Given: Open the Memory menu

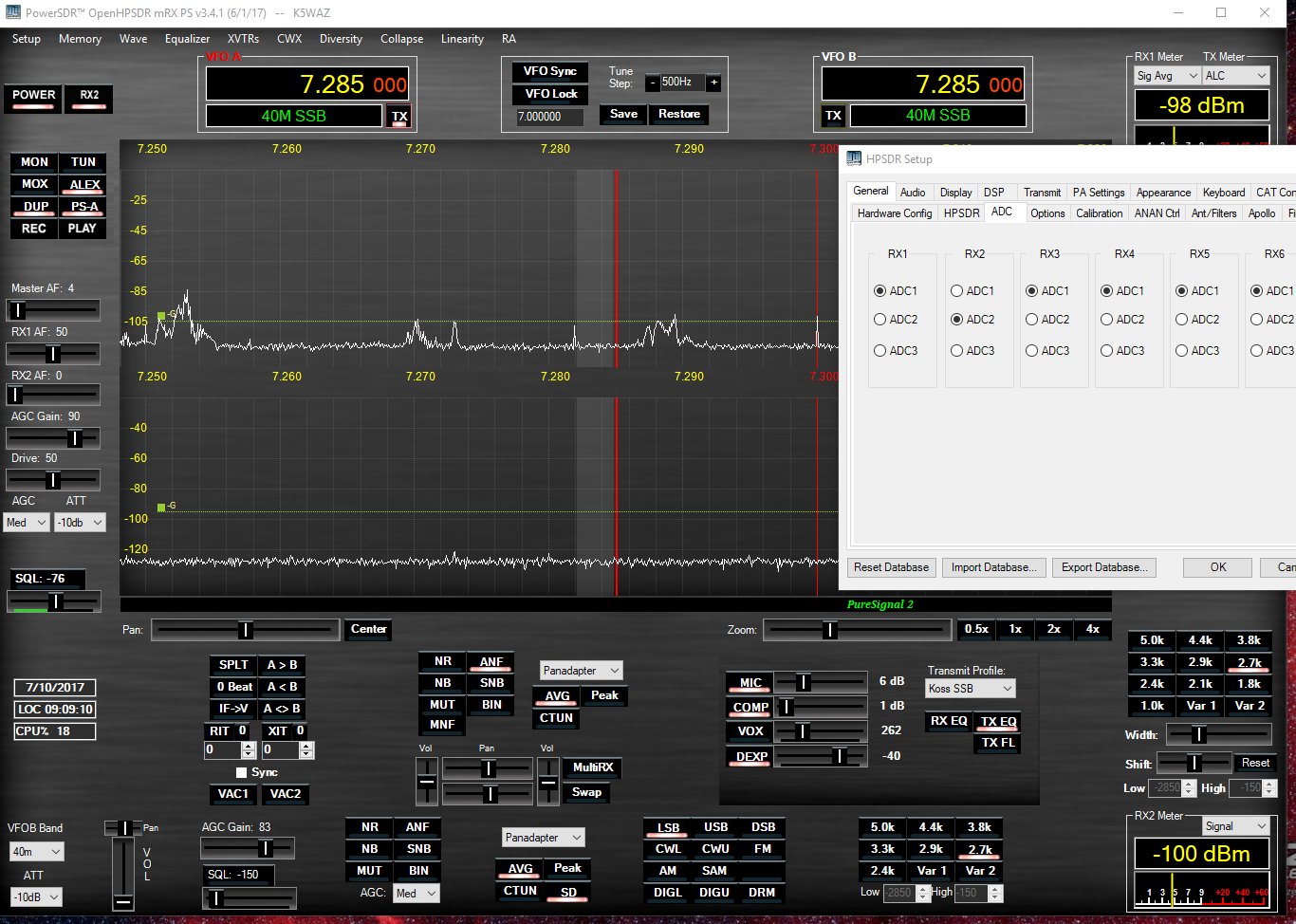Looking at the screenshot, I should [x=80, y=39].
